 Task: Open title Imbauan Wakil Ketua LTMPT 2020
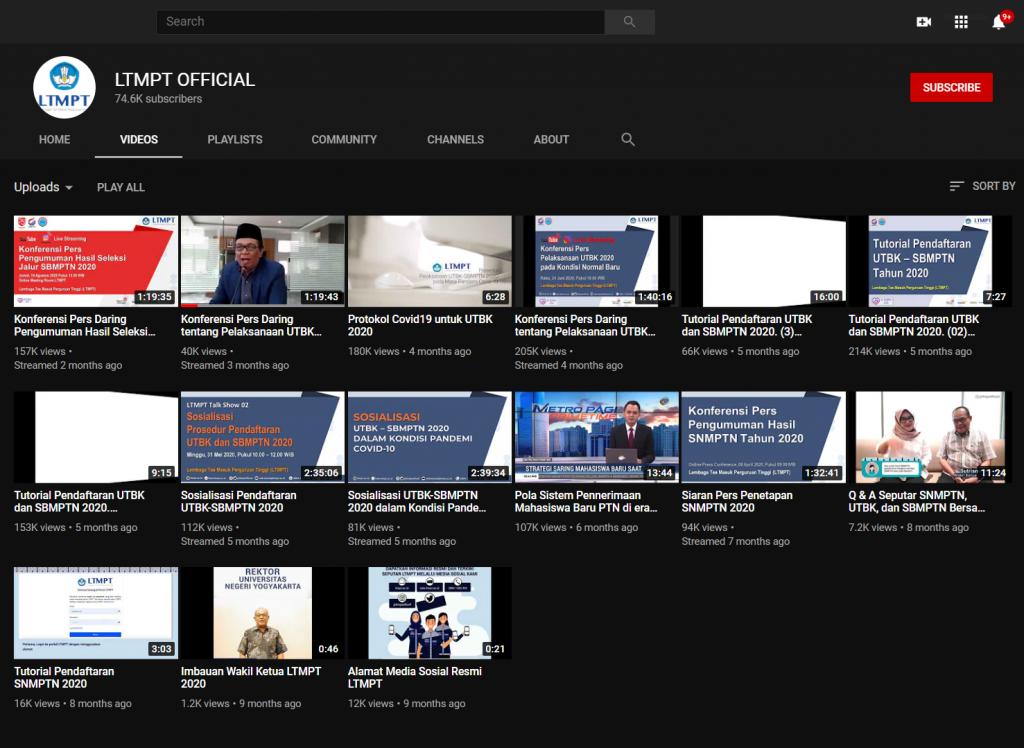(251, 677)
